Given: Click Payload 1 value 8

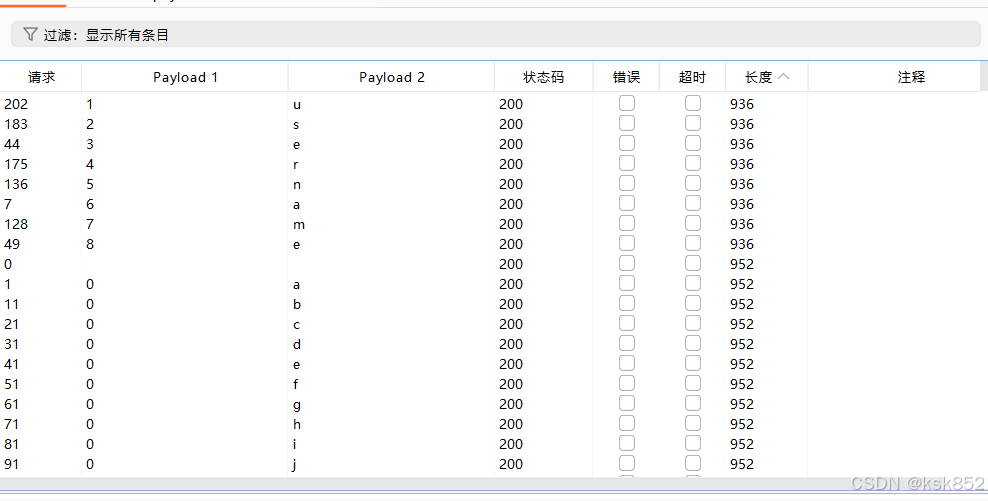Looking at the screenshot, I should click(90, 244).
